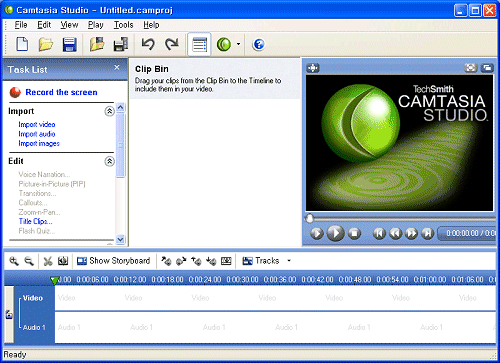
Task: Click the audio fade out icon
Action: click(181, 261)
